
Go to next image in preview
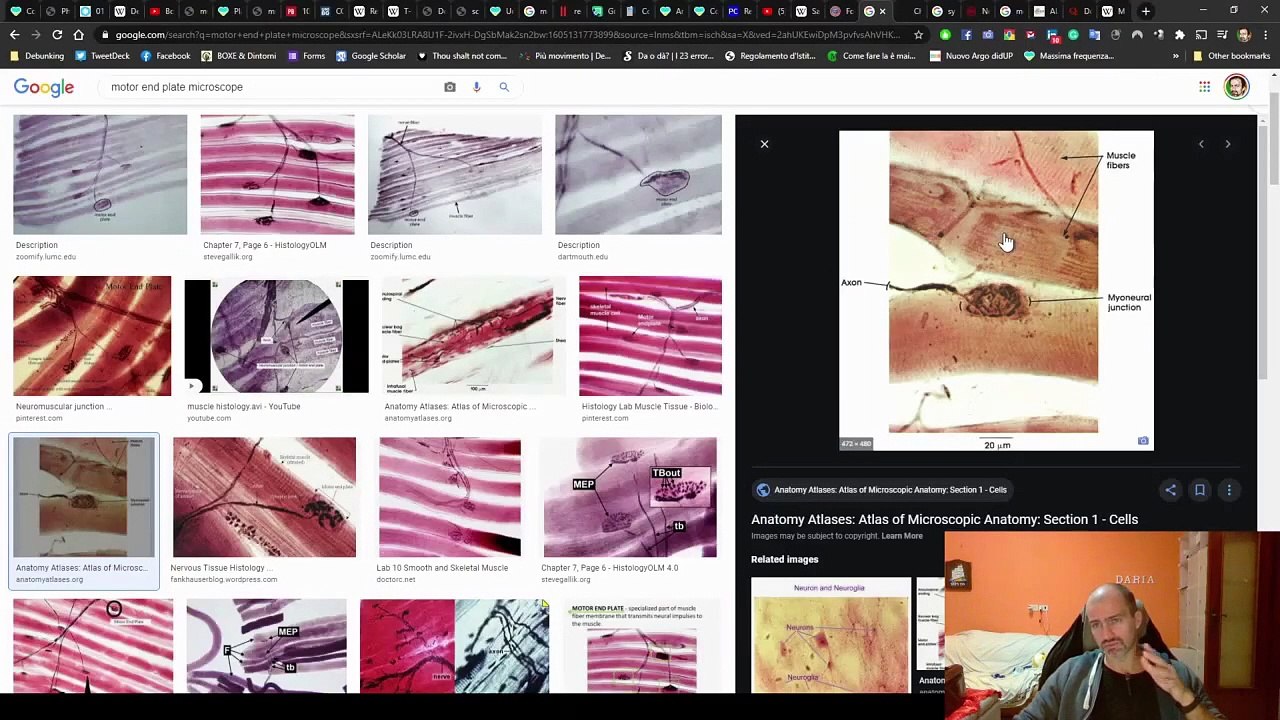coord(1228,144)
